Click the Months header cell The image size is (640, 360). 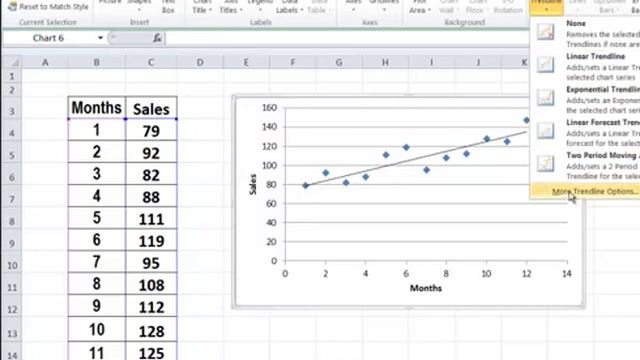tap(97, 108)
